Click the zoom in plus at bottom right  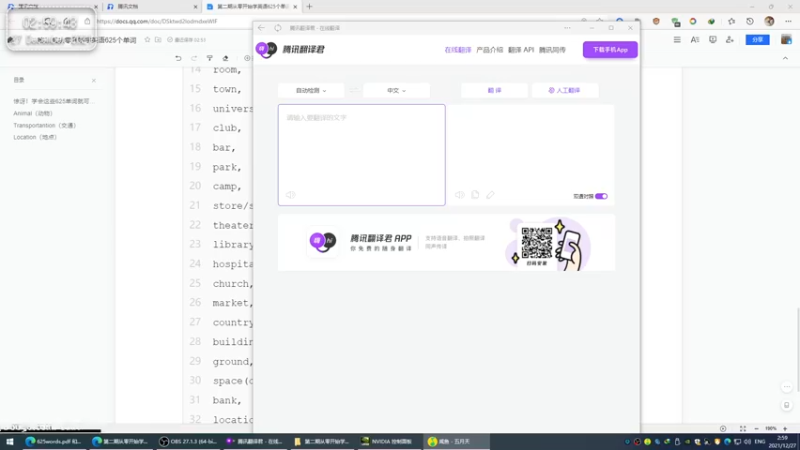(x=785, y=429)
